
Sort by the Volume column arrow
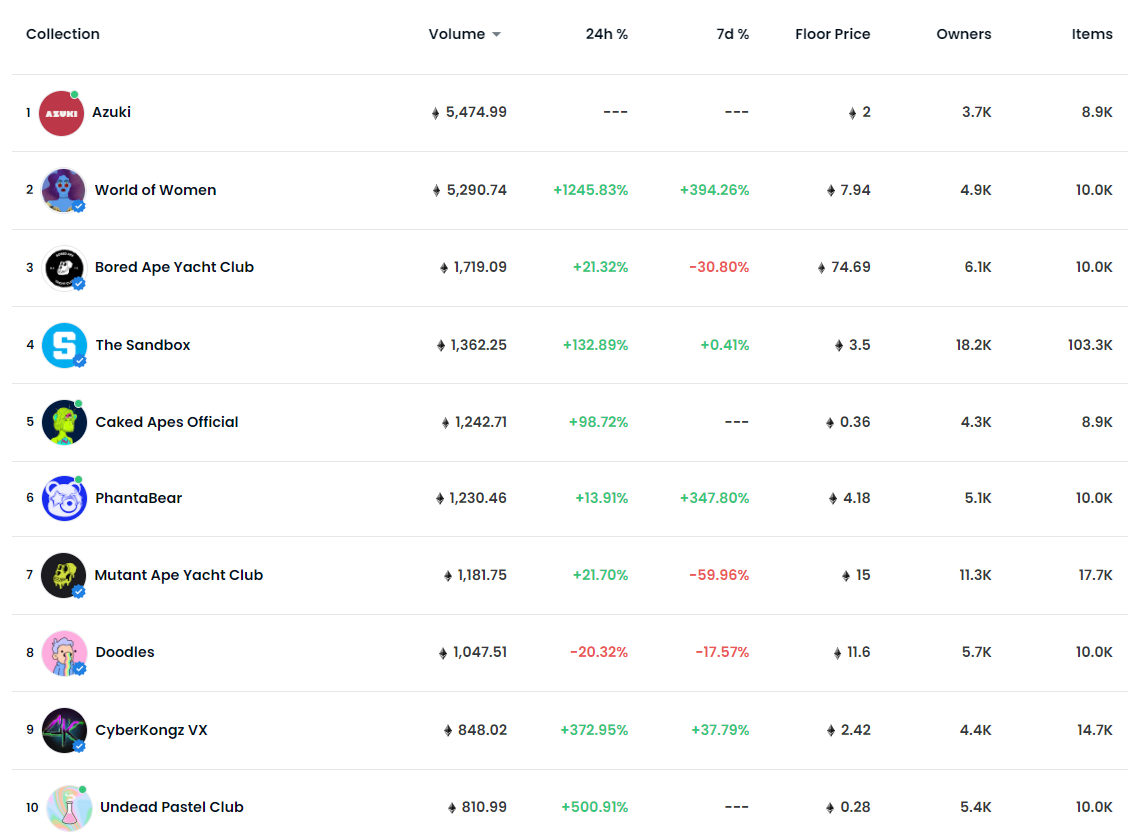[x=497, y=34]
